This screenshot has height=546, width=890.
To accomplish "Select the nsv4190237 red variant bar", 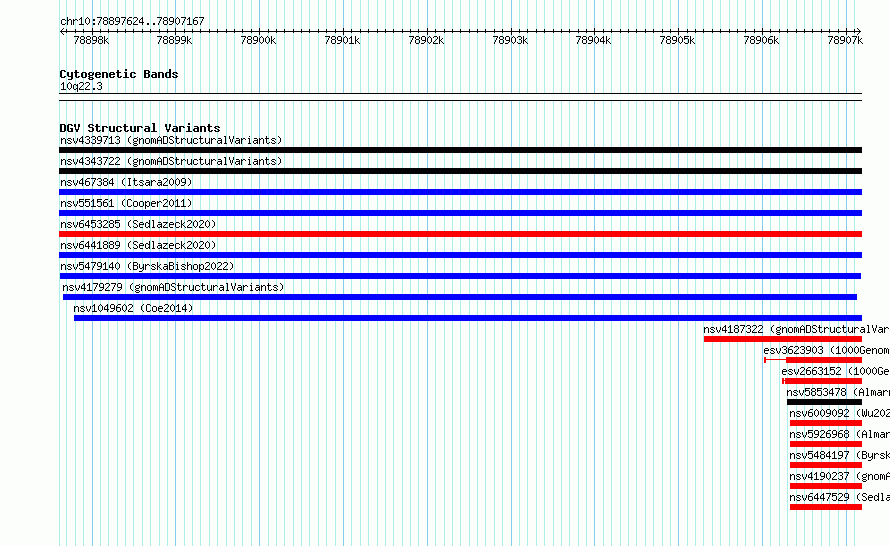I will (826, 486).
